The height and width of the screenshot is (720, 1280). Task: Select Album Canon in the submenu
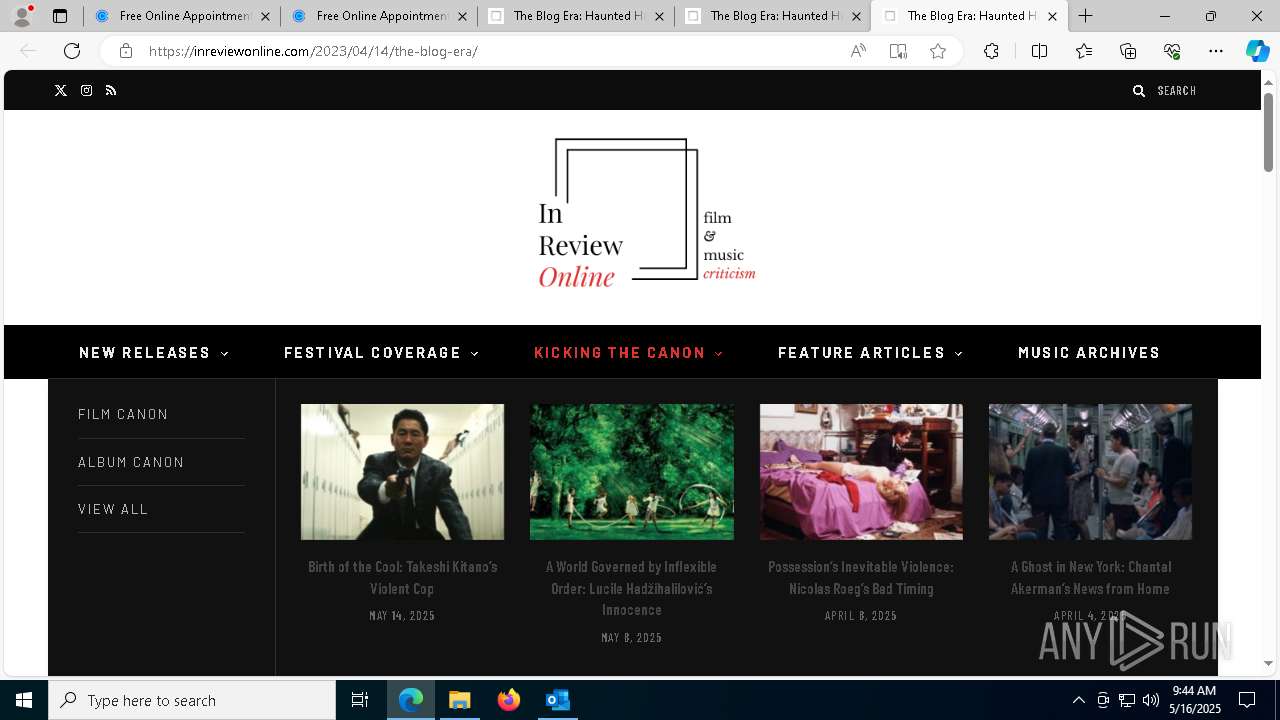click(131, 462)
